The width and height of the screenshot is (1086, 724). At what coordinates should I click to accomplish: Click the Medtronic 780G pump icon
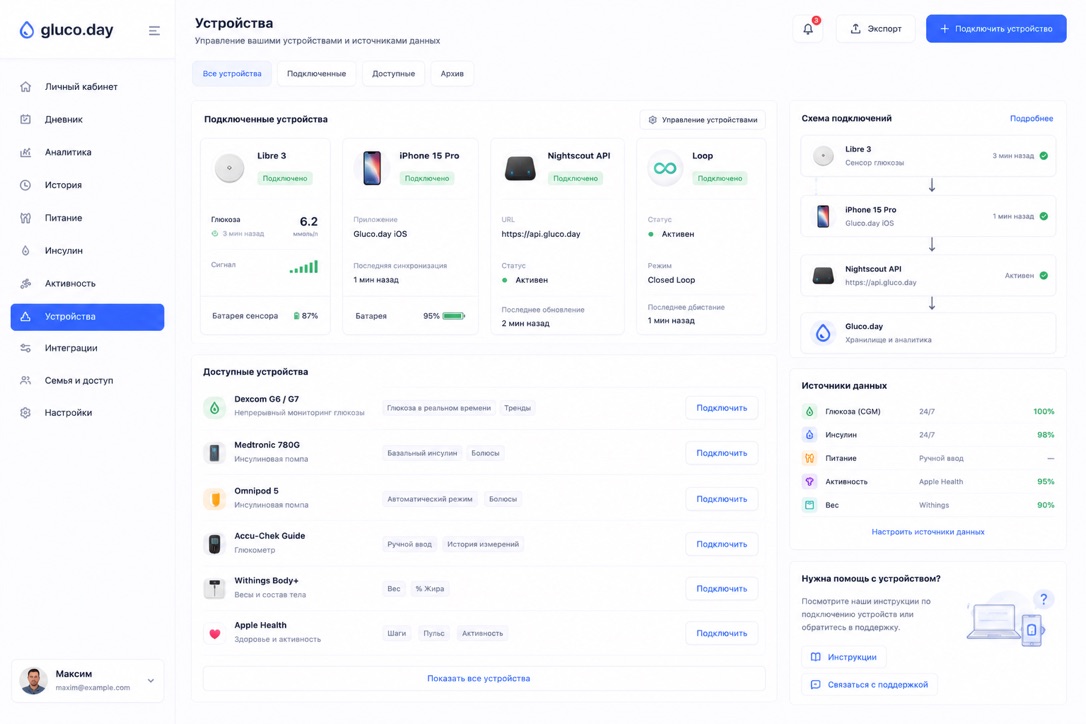[x=215, y=453]
